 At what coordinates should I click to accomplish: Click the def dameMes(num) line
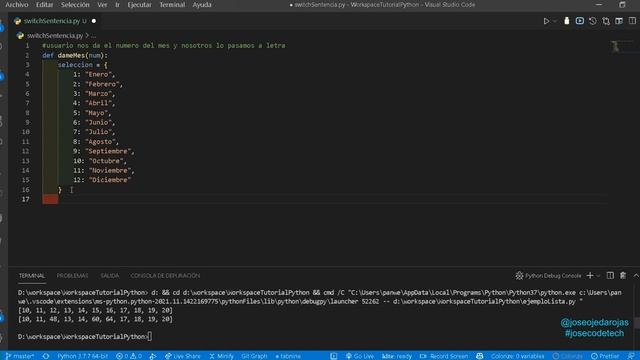coord(75,55)
